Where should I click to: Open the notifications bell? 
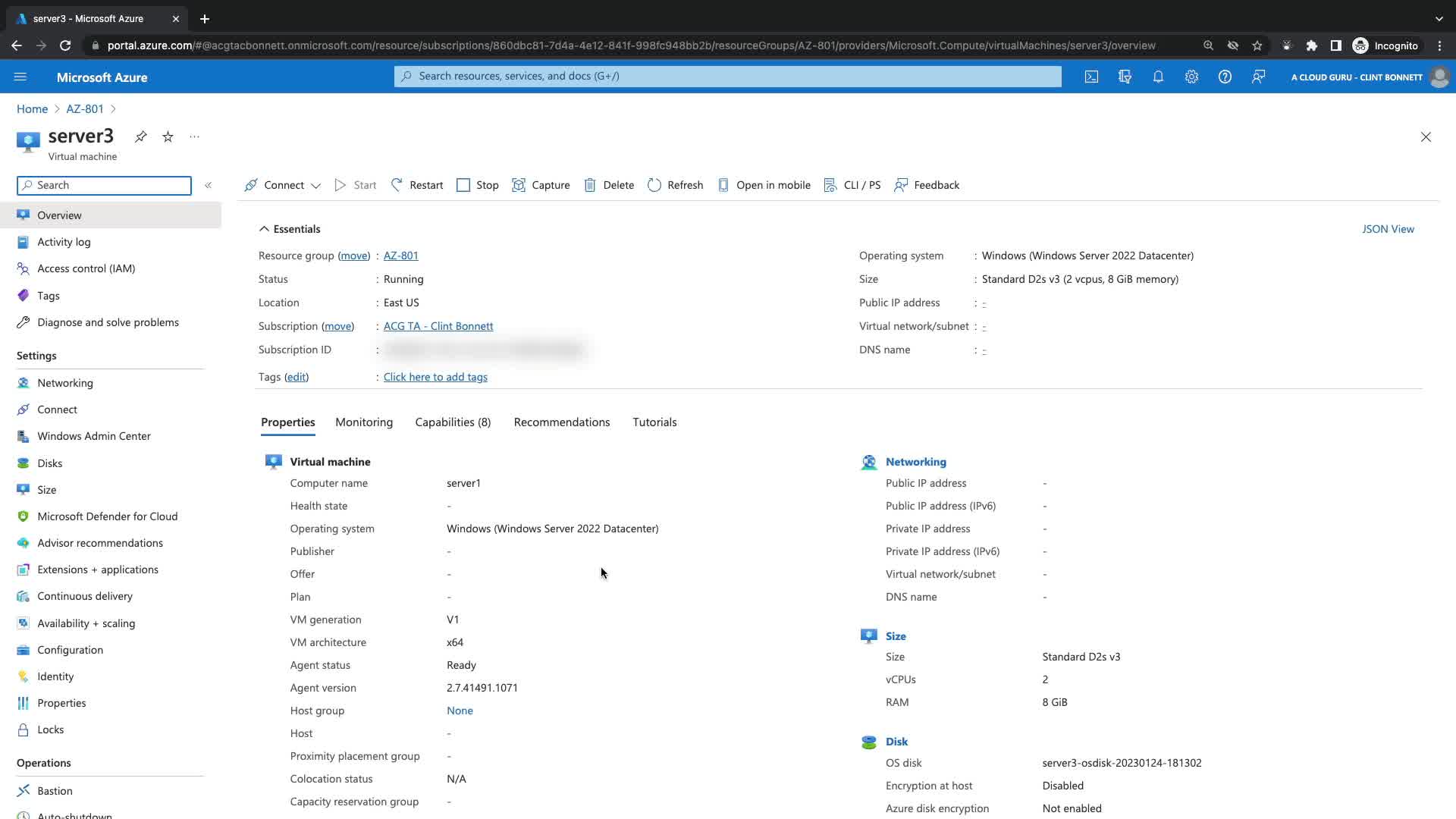(x=1158, y=77)
